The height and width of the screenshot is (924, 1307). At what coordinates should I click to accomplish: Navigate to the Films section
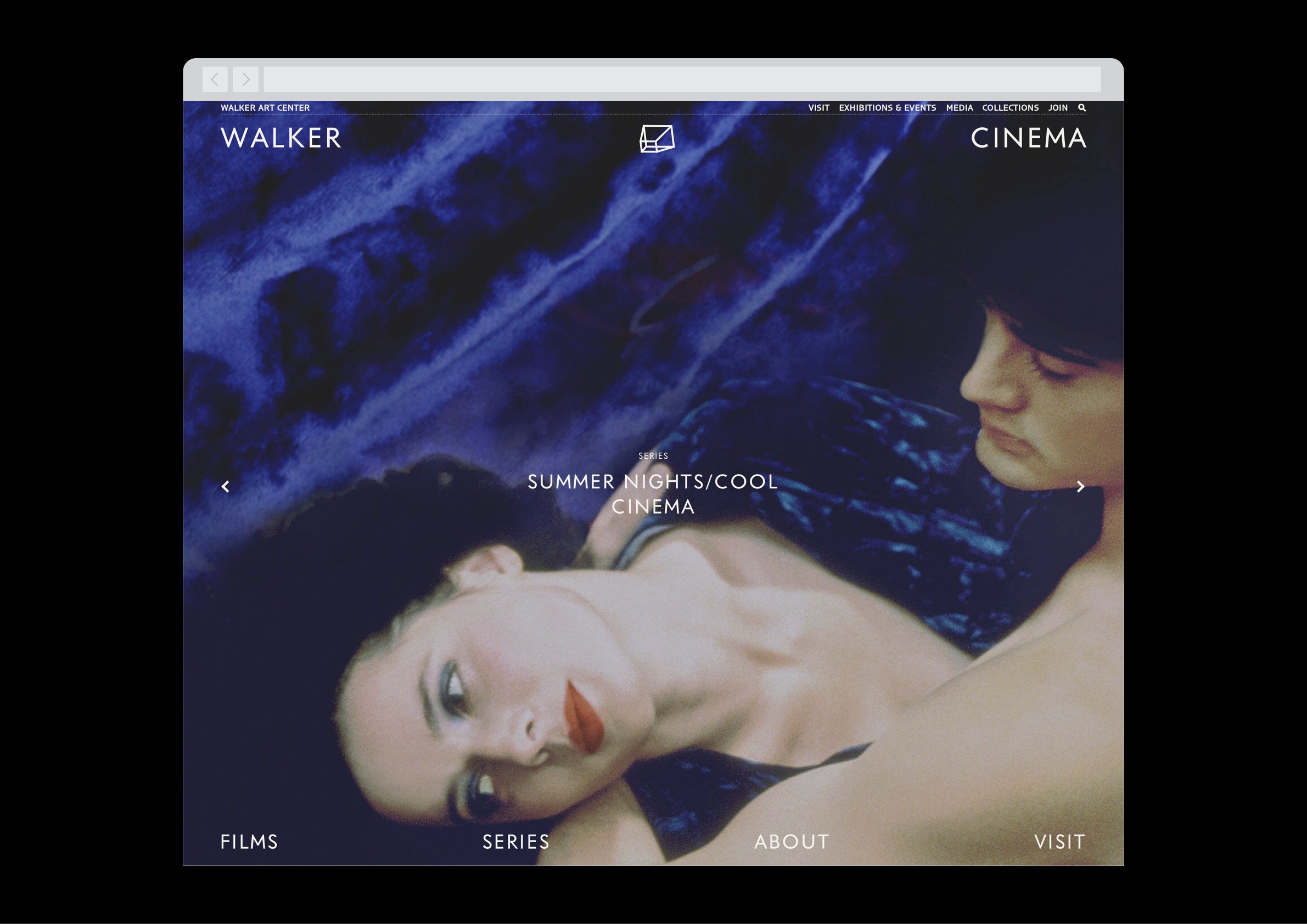249,842
